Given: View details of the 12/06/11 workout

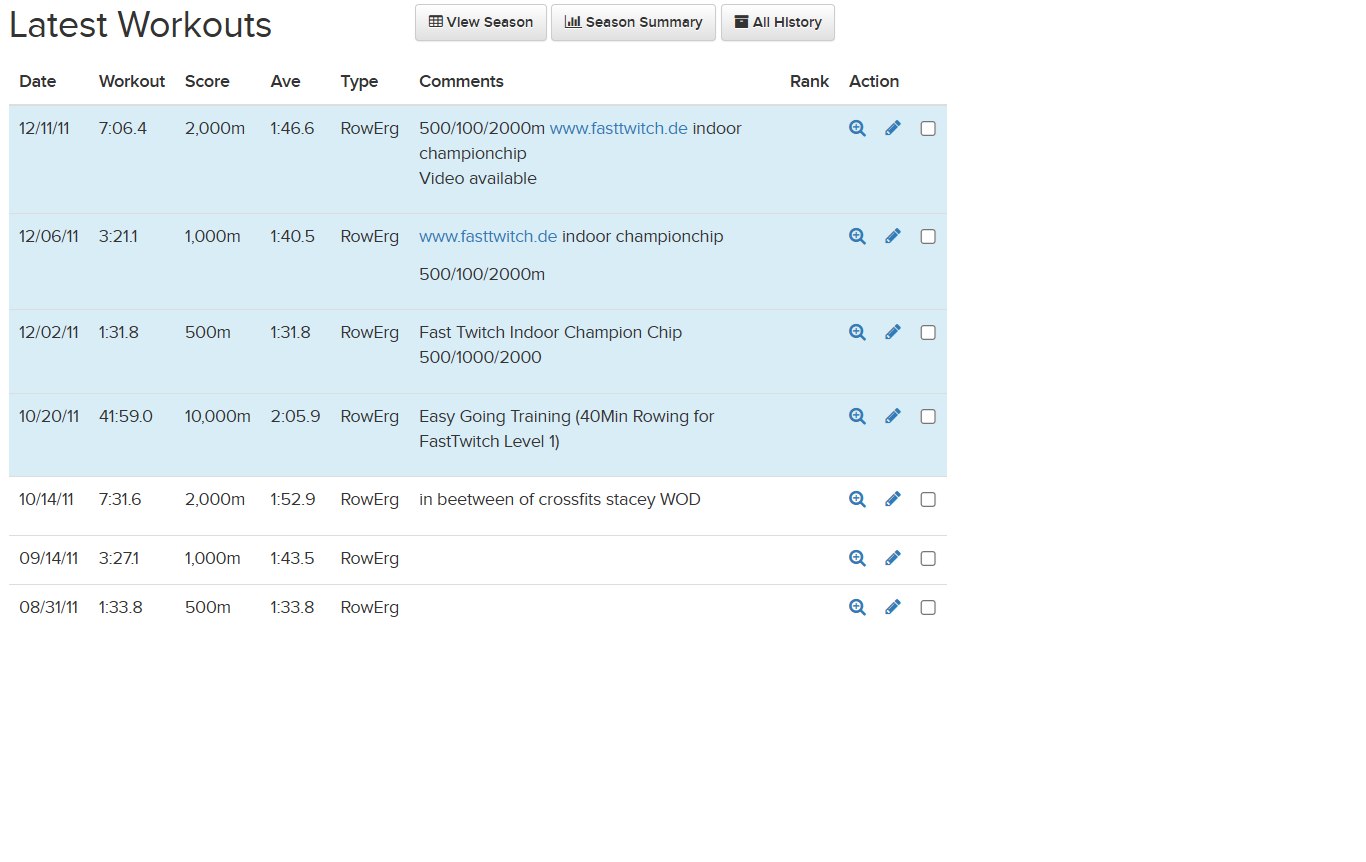Looking at the screenshot, I should pos(857,236).
